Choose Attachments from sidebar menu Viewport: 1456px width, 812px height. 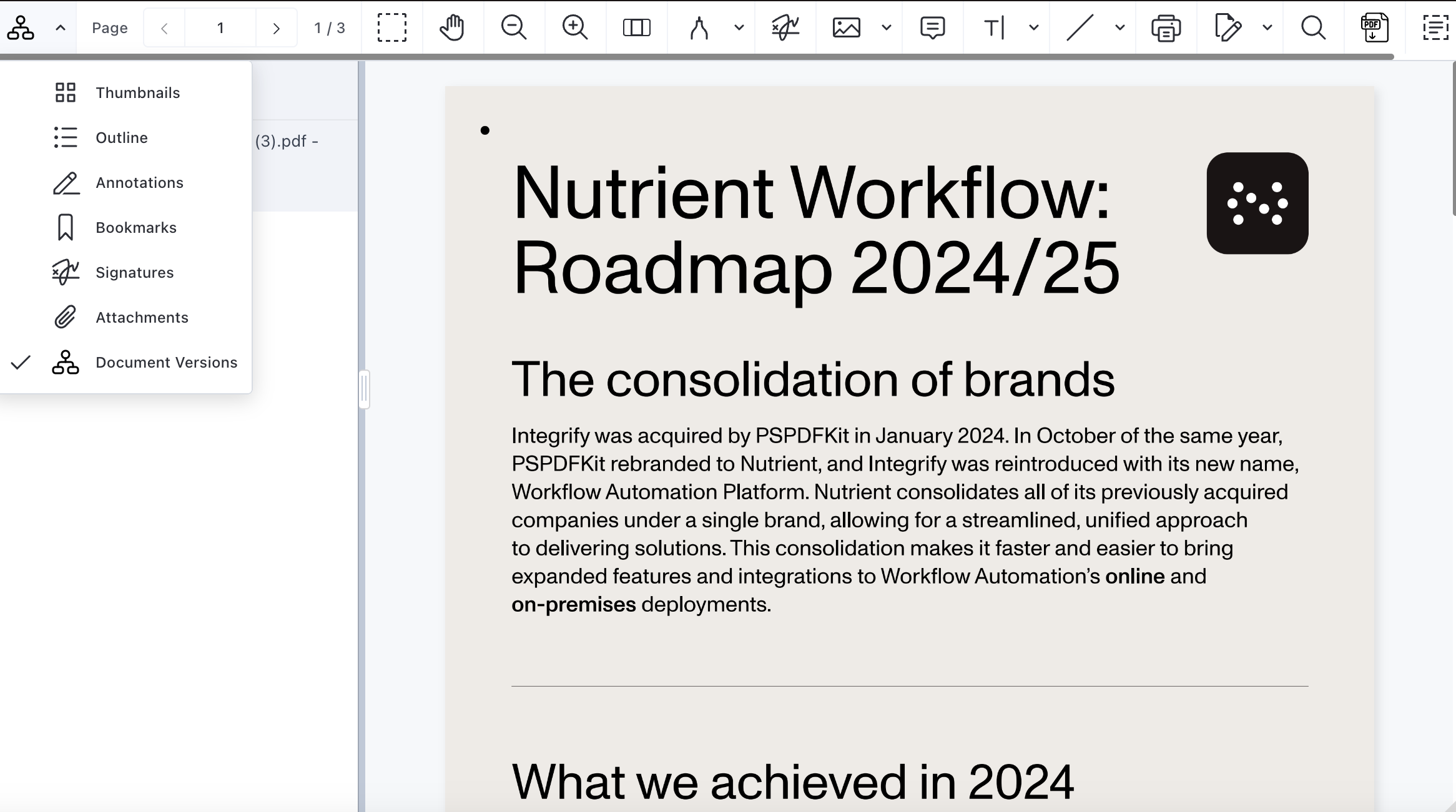pos(126,318)
